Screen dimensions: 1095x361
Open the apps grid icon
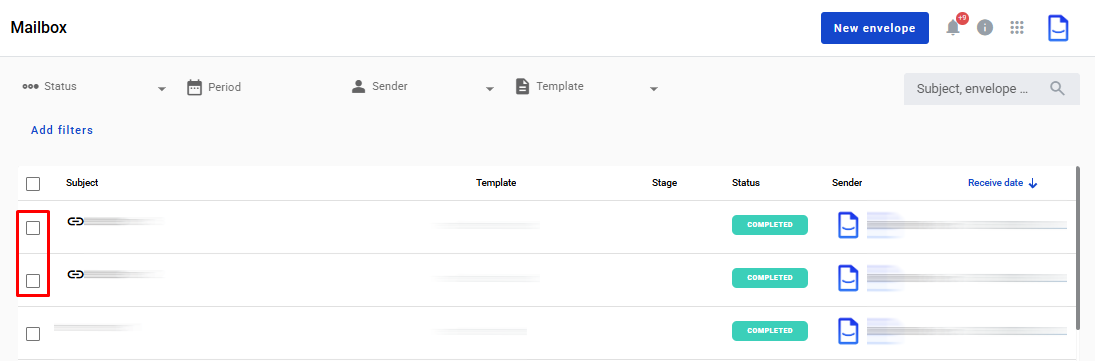pyautogui.click(x=1017, y=28)
